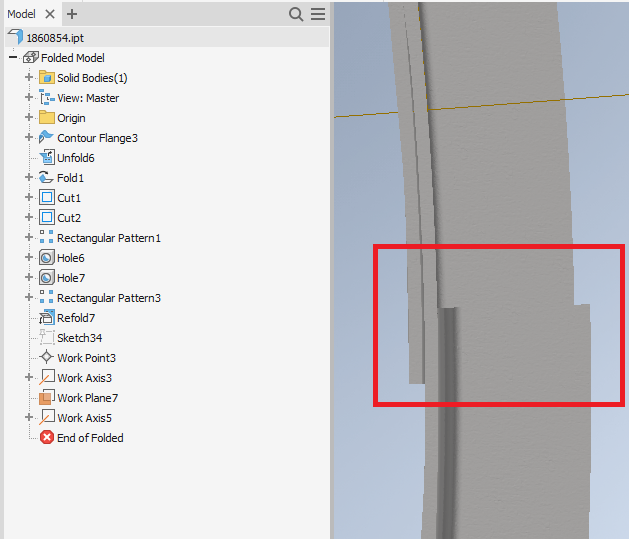
Task: Select the Work Plane7 label
Action: pyautogui.click(x=88, y=398)
